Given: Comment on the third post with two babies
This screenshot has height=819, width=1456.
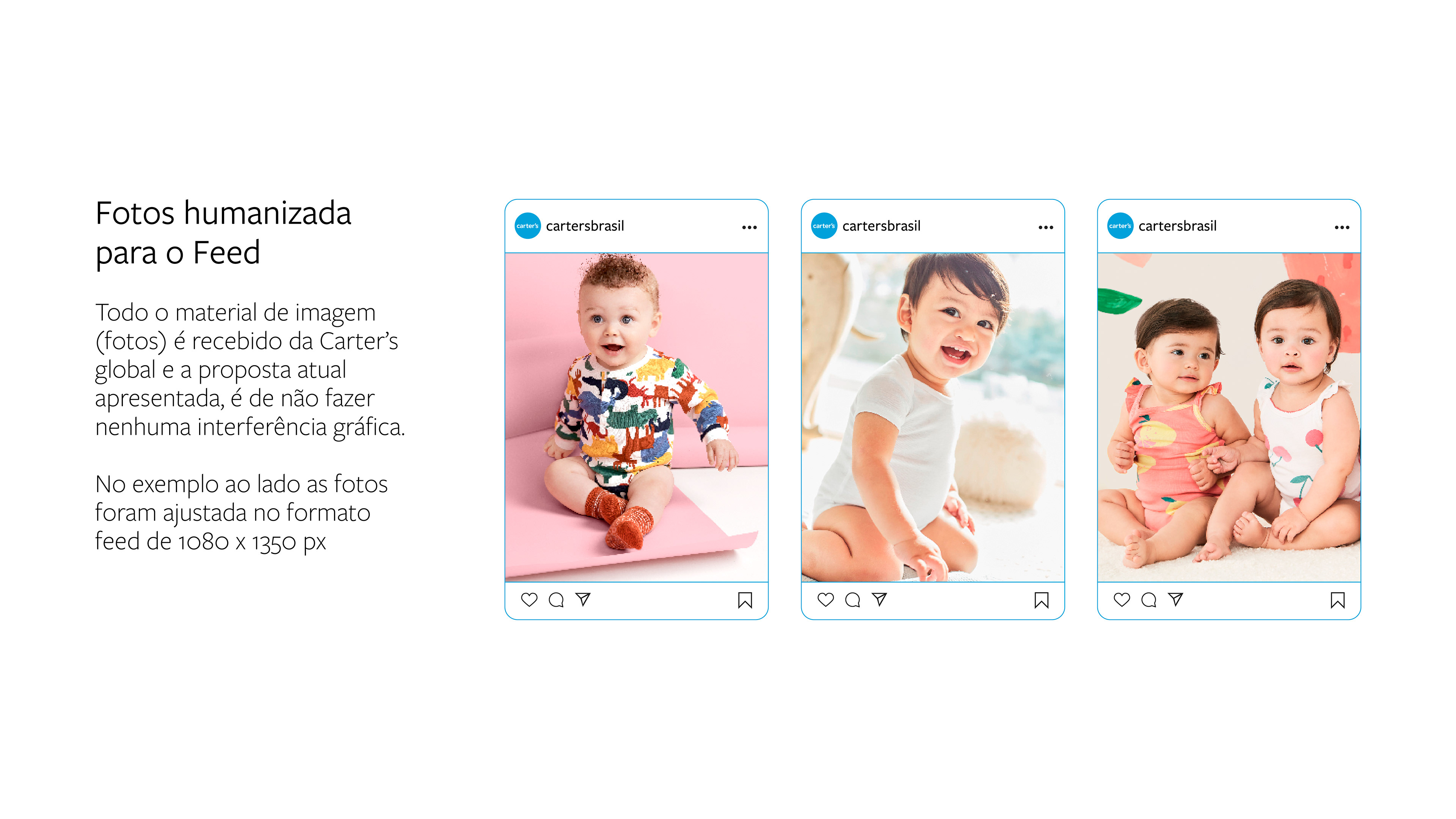Looking at the screenshot, I should coord(1148,600).
